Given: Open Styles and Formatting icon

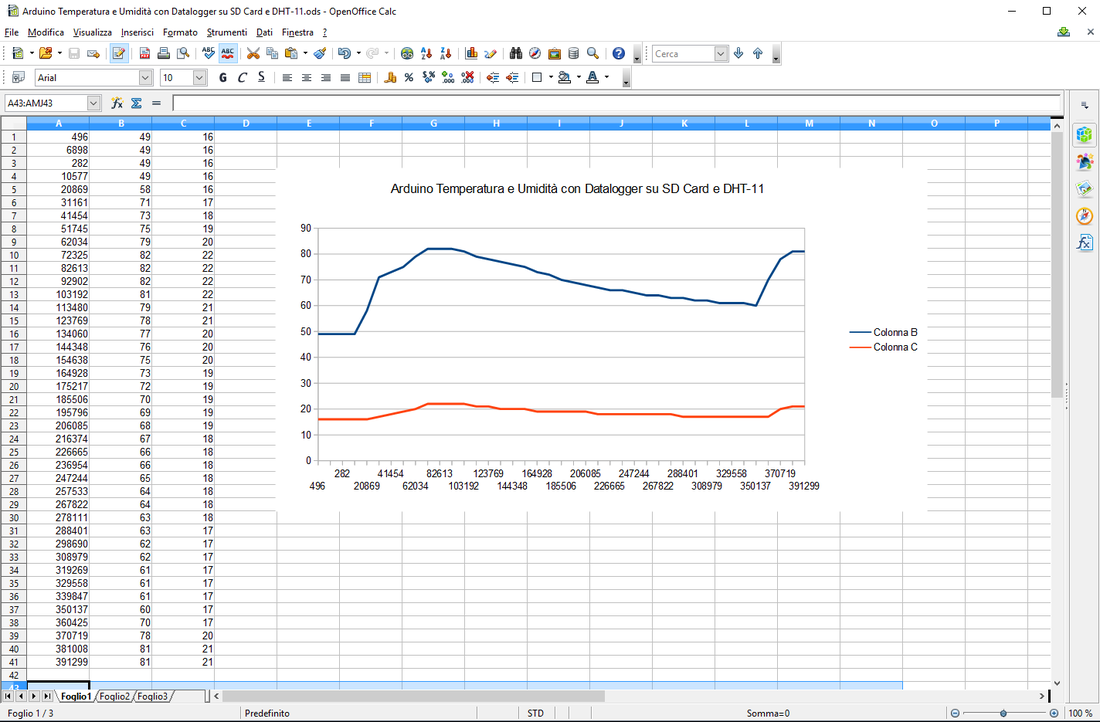Looking at the screenshot, I should 18,78.
